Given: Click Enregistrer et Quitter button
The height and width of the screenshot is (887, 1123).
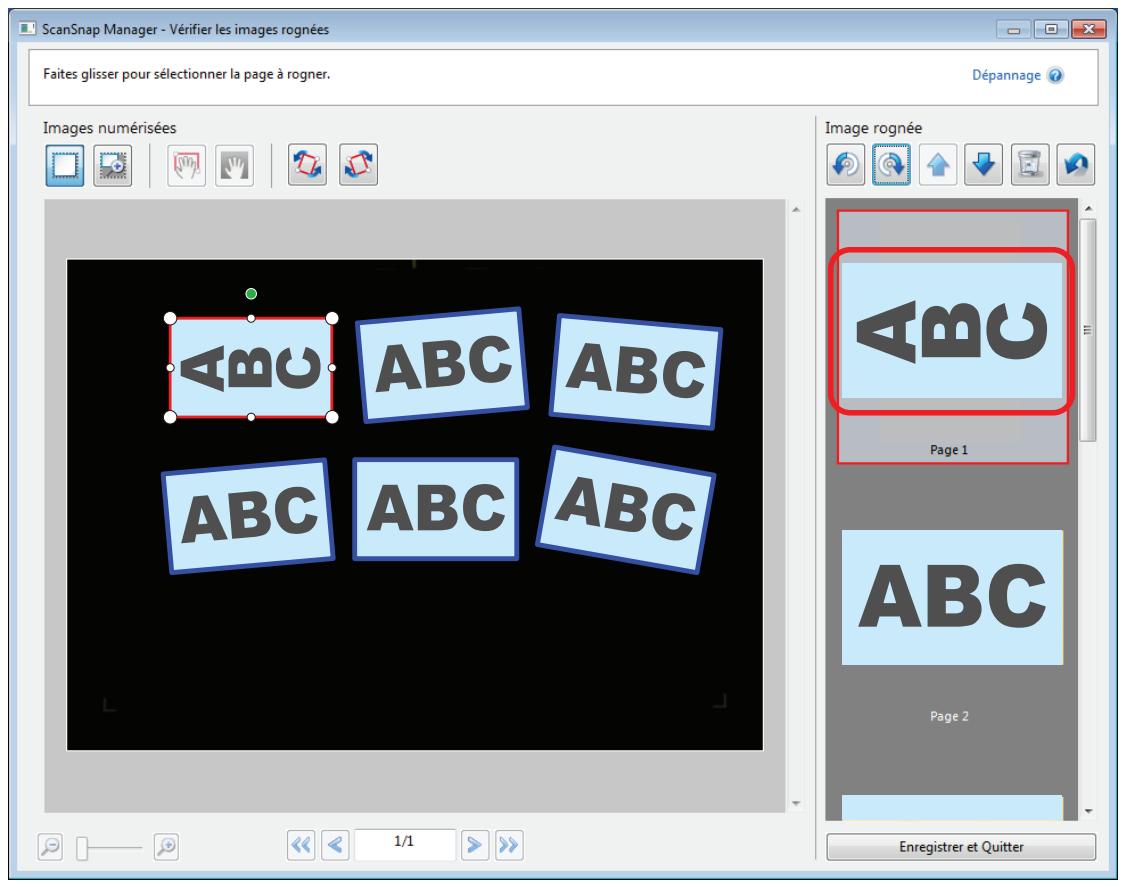Looking at the screenshot, I should pyautogui.click(x=961, y=847).
